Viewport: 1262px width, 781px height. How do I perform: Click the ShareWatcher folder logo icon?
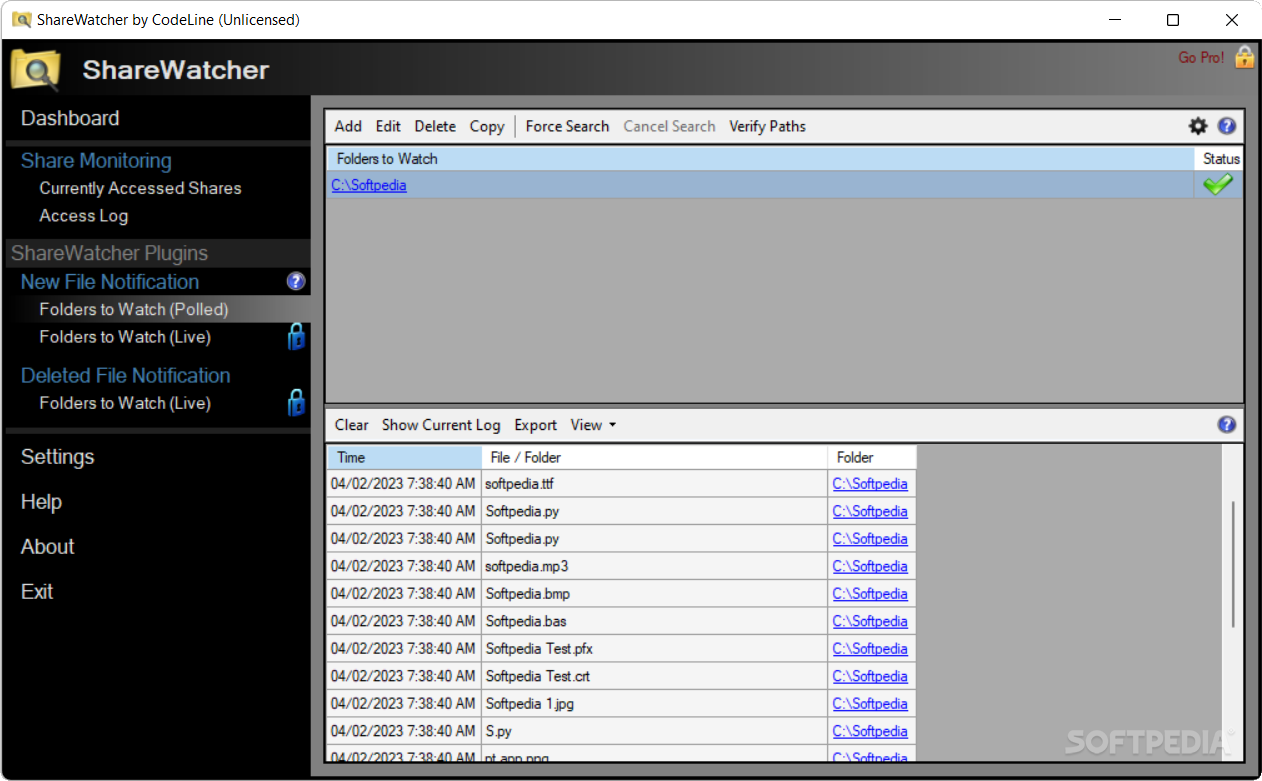pyautogui.click(x=36, y=69)
